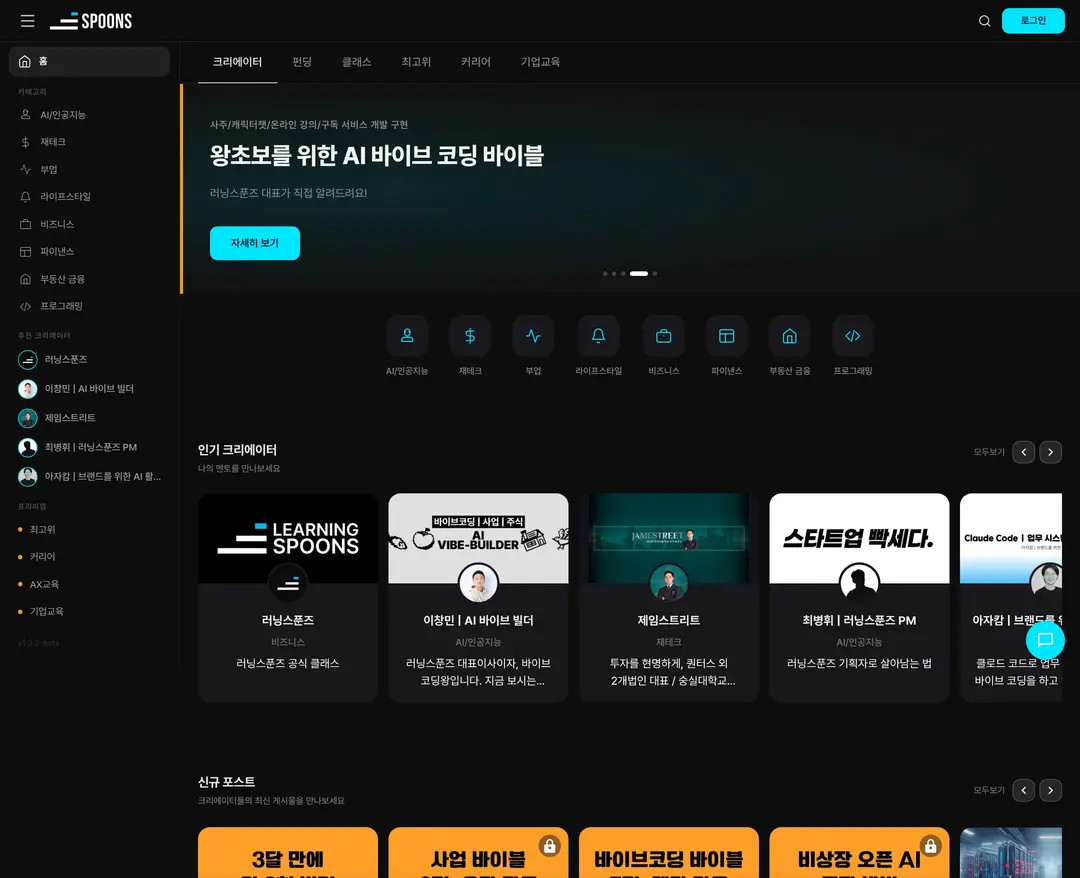Go to previous 인기 크리에이터 slide
This screenshot has width=1080, height=878.
point(1024,452)
